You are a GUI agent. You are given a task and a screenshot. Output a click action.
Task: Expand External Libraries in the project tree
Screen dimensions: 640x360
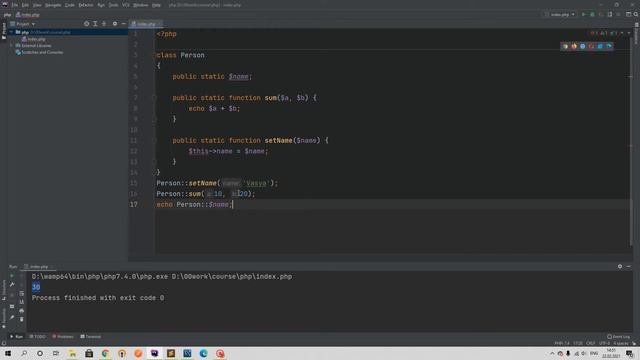[x=11, y=46]
